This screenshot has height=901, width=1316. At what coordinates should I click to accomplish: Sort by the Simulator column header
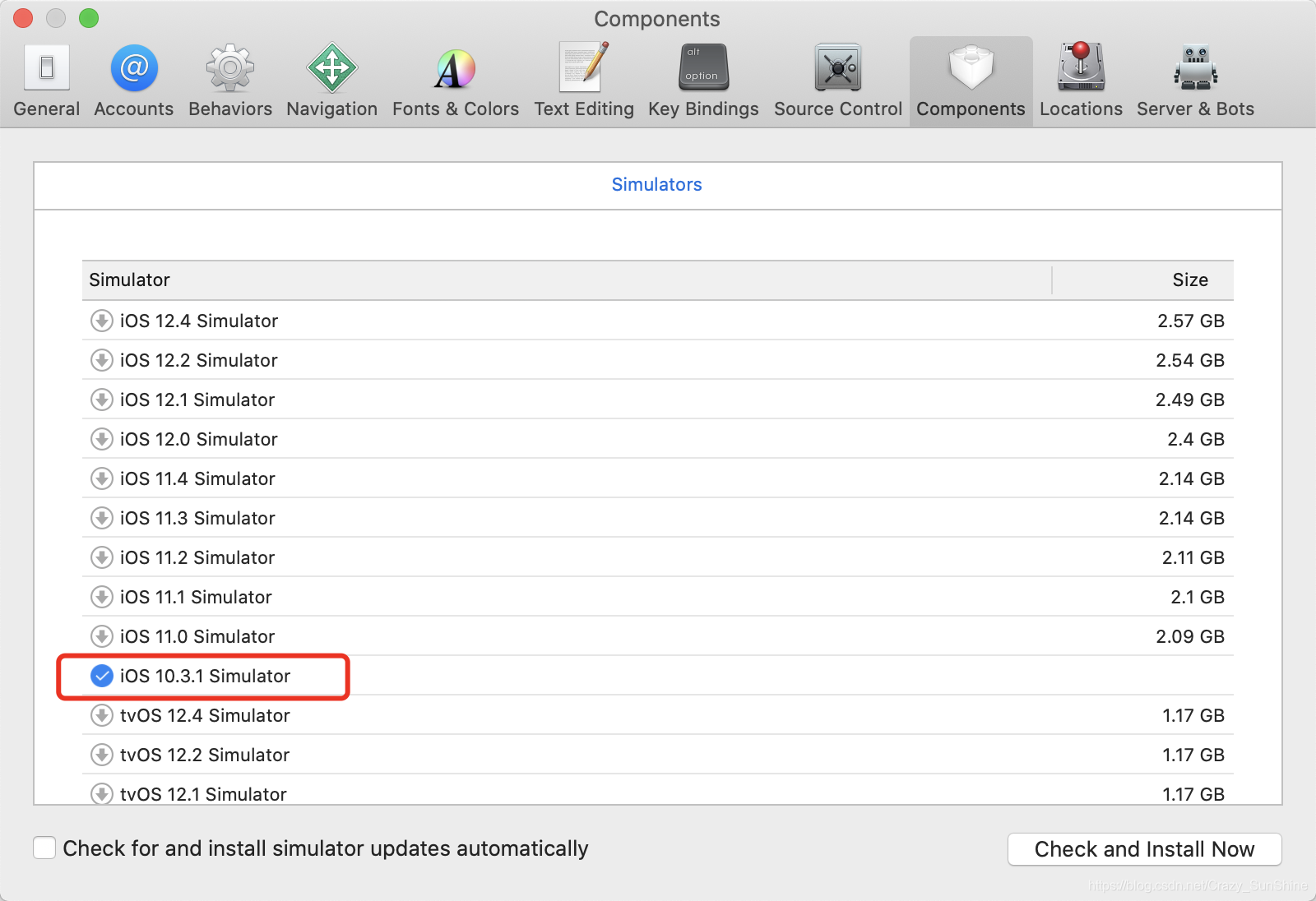(x=567, y=280)
